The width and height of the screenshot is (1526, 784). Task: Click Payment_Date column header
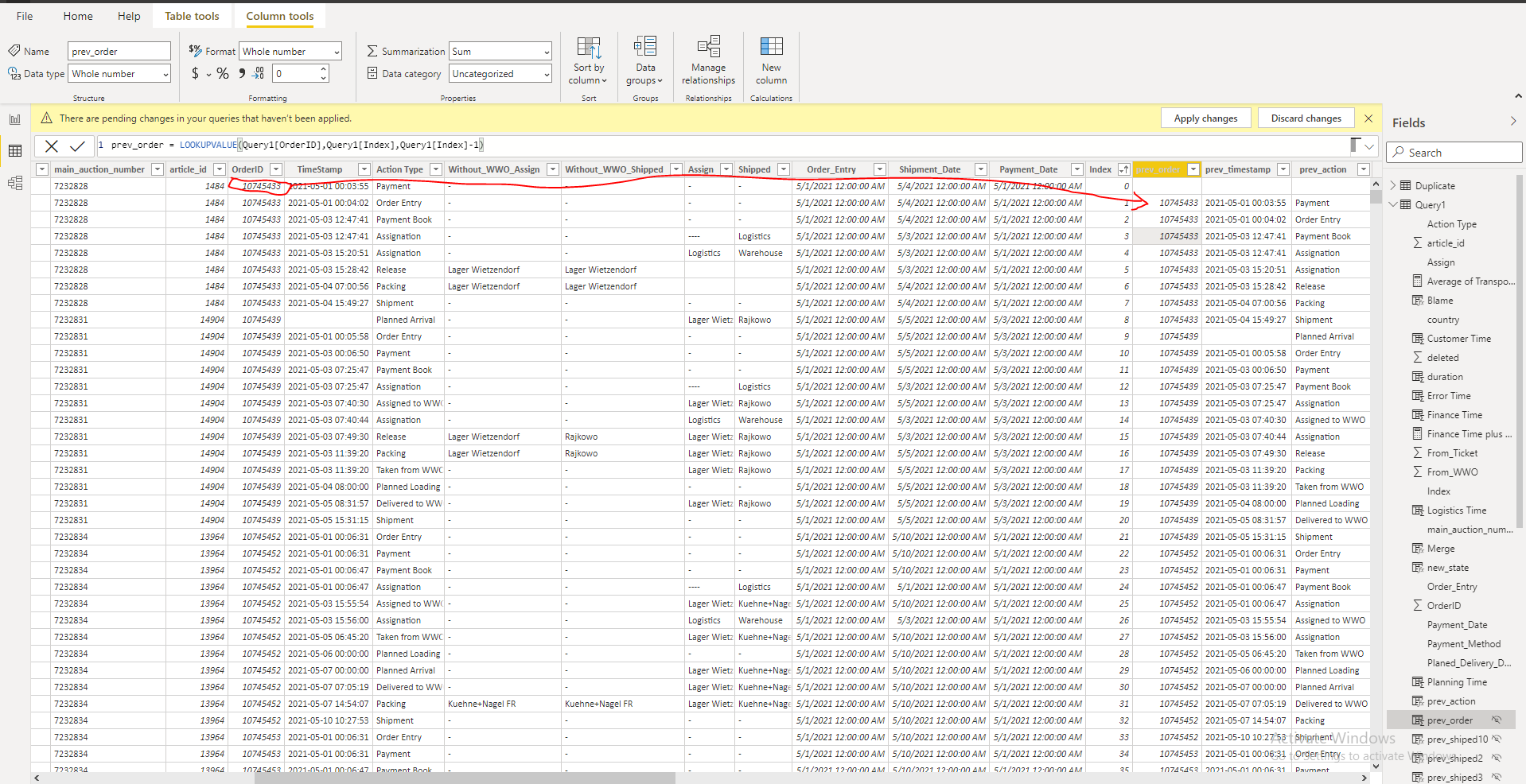point(1029,169)
